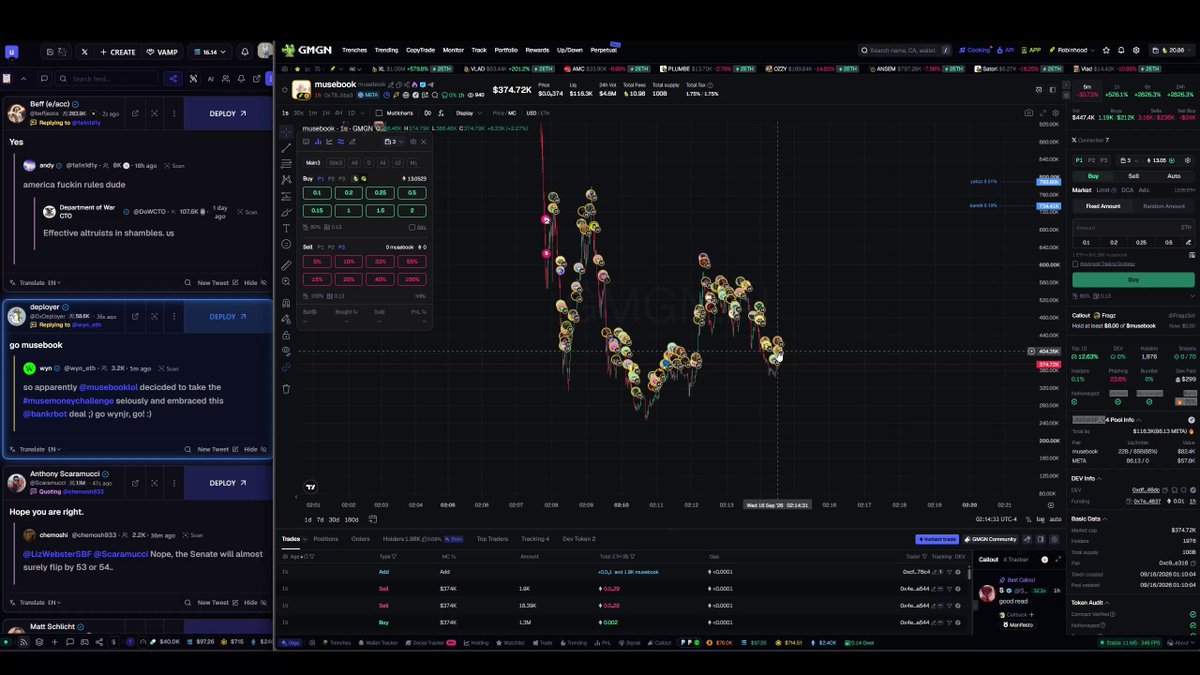Focus the Amount ETH input field
The width and height of the screenshot is (1200, 675).
coord(1133,227)
